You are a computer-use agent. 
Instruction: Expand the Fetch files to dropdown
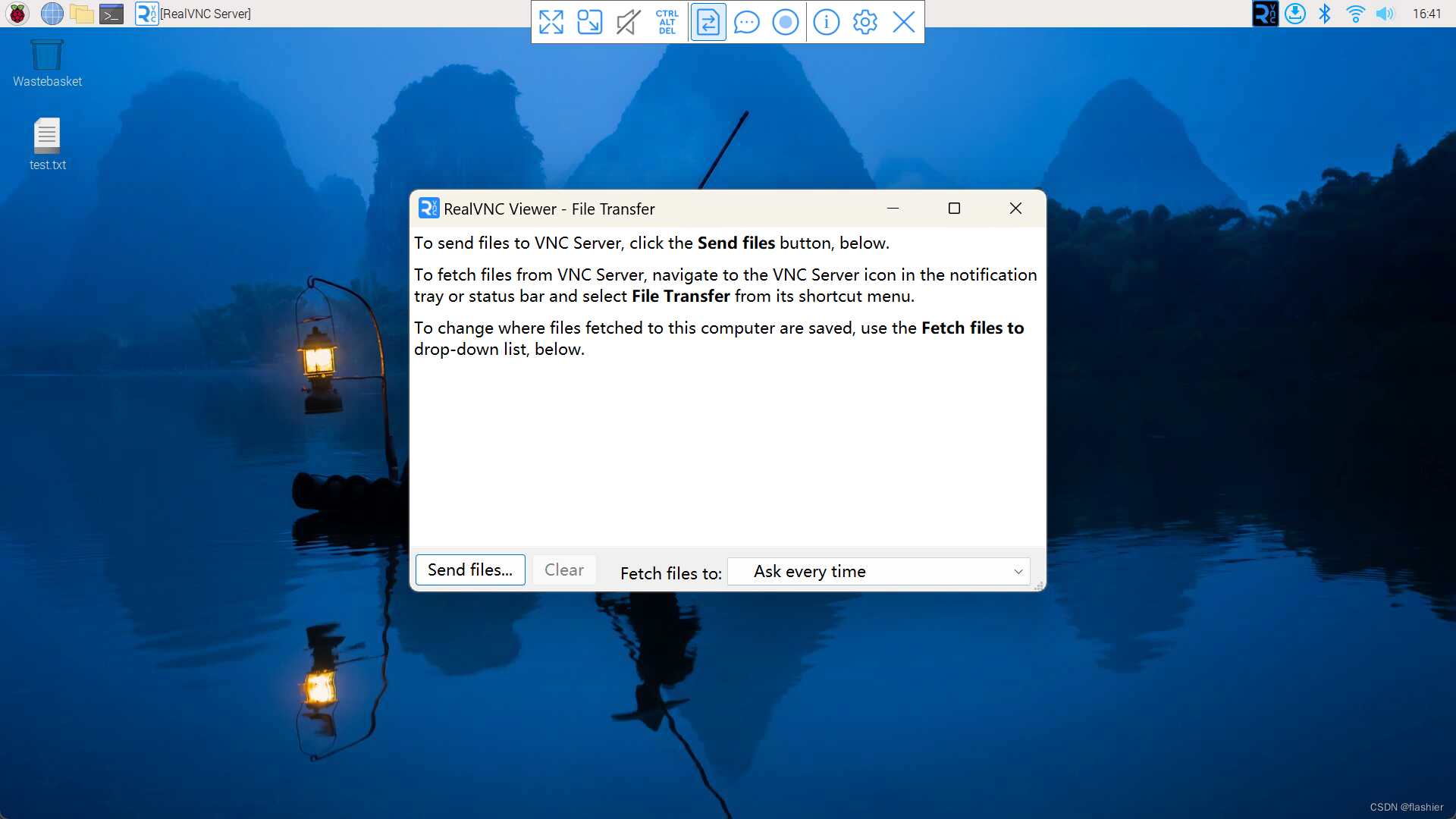coord(879,572)
